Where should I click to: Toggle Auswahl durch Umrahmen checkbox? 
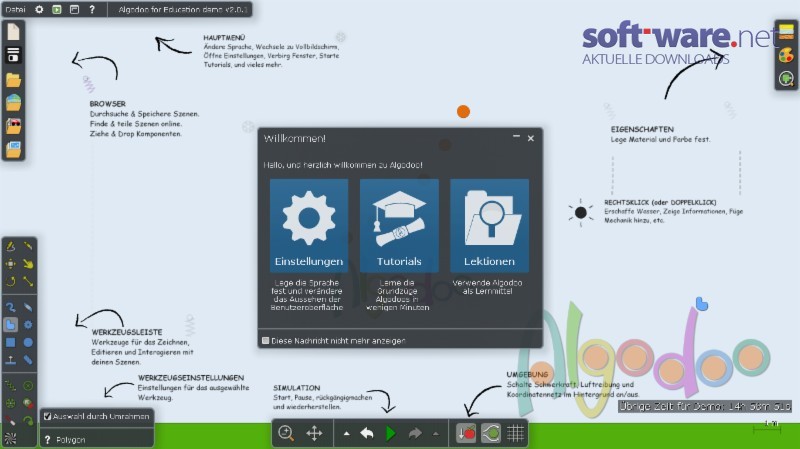(47, 416)
